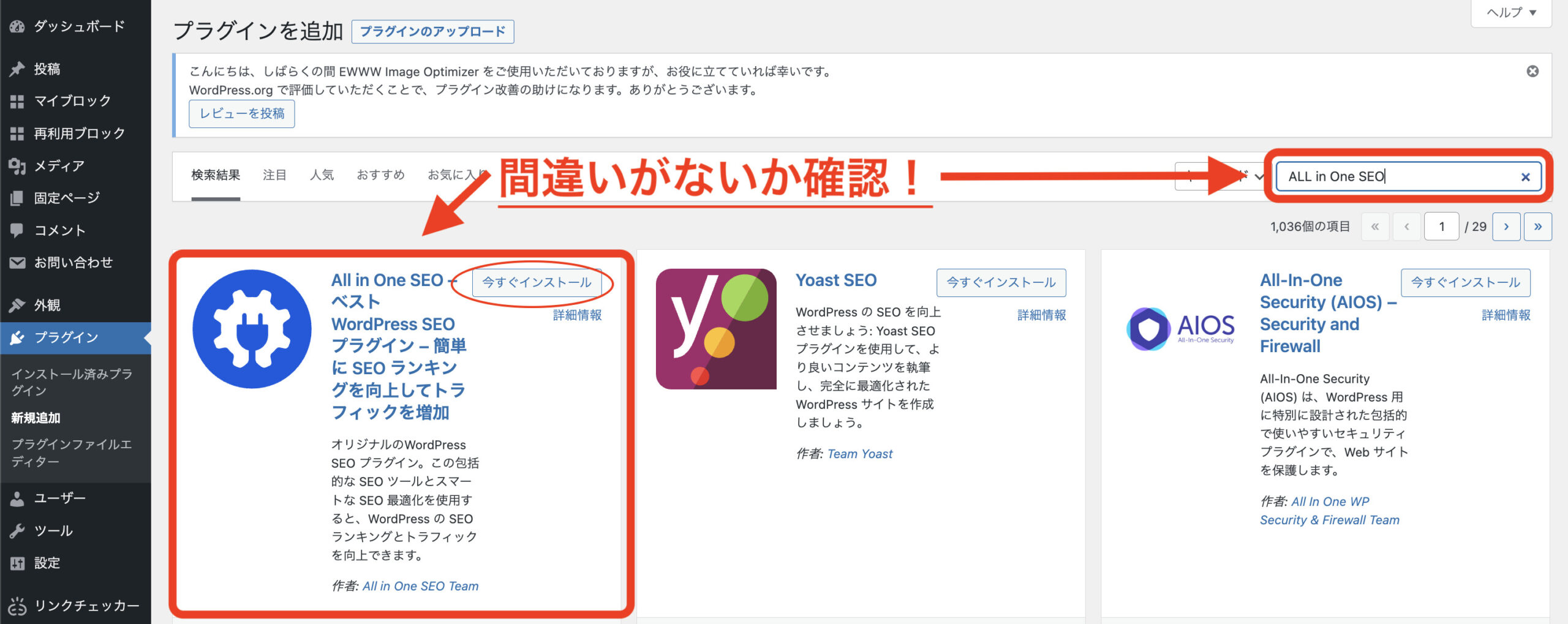Viewport: 1568px width, 624px height.
Task: Open the Dashboard icon in sidebar
Action: tap(17, 26)
